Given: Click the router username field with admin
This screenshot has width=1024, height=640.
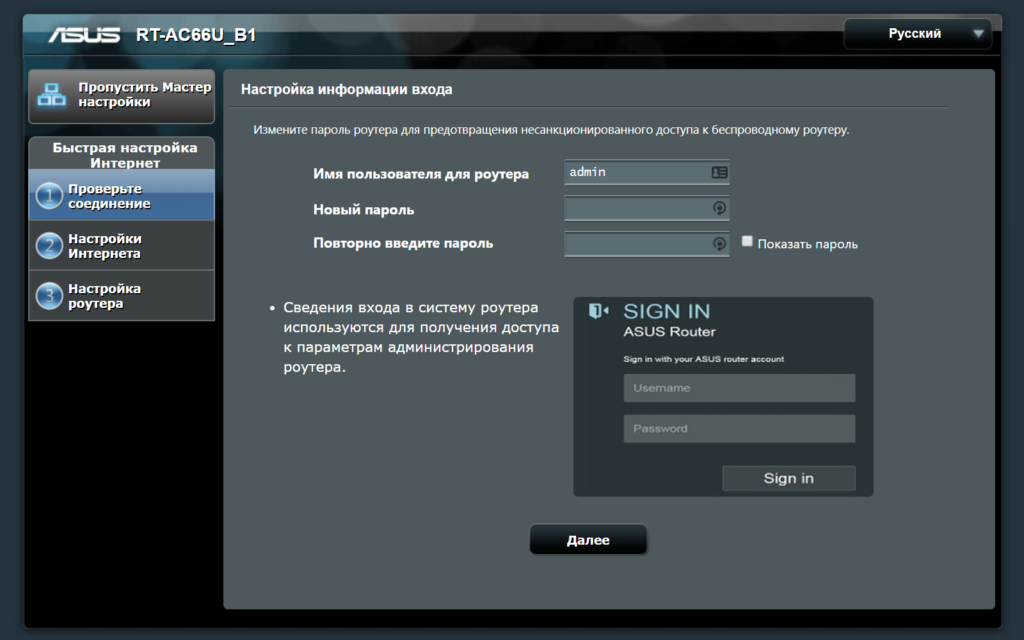Looking at the screenshot, I should (647, 172).
